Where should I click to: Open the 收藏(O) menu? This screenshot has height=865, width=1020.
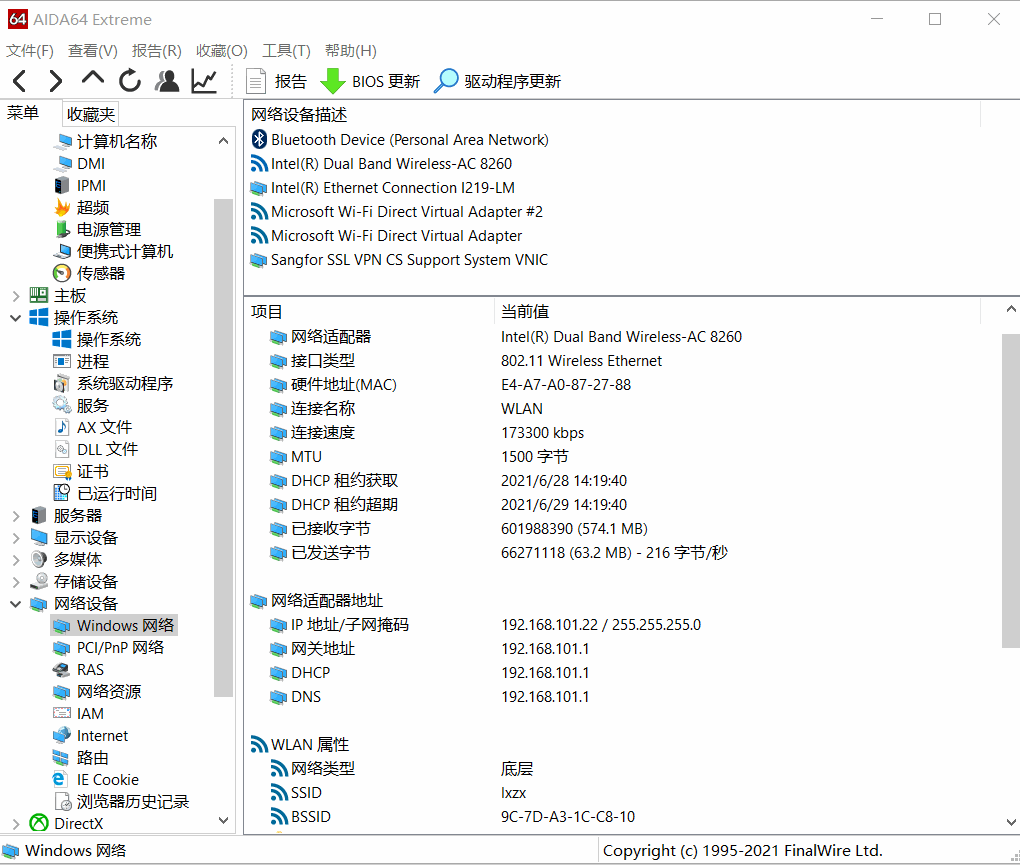coord(222,51)
